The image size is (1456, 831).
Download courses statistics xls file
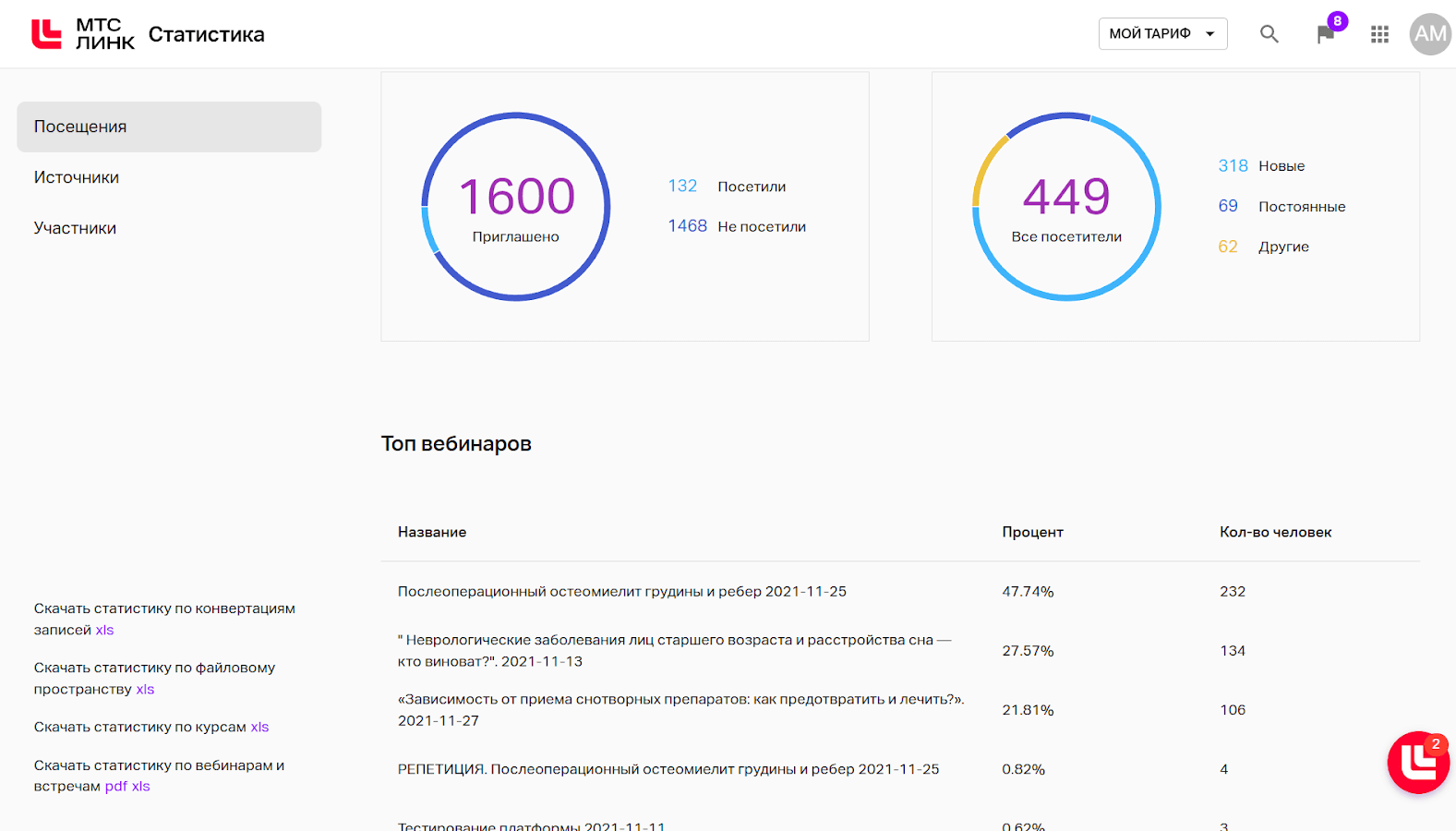(259, 727)
